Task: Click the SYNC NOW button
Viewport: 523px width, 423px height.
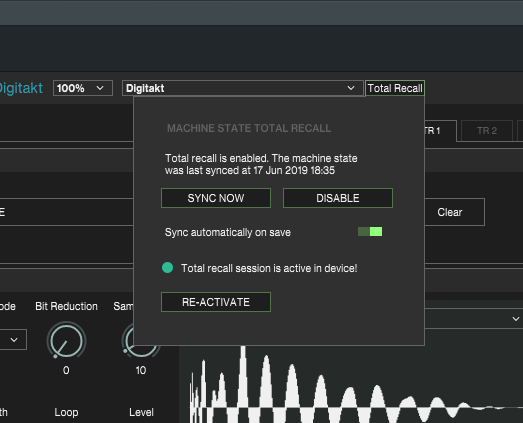Action: [x=216, y=198]
